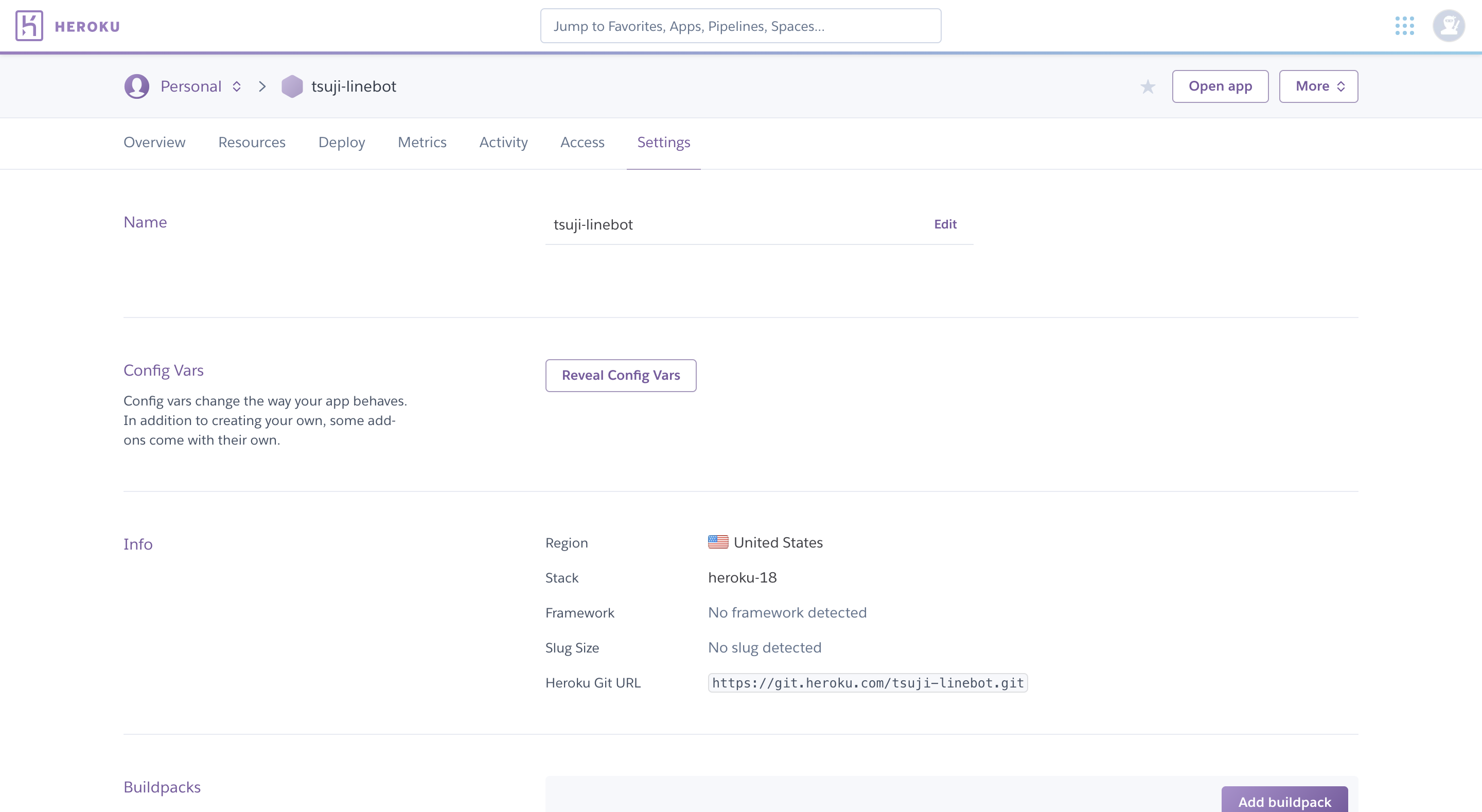The height and width of the screenshot is (812, 1482).
Task: Focus the Jump to Favorites search field
Action: tap(740, 26)
